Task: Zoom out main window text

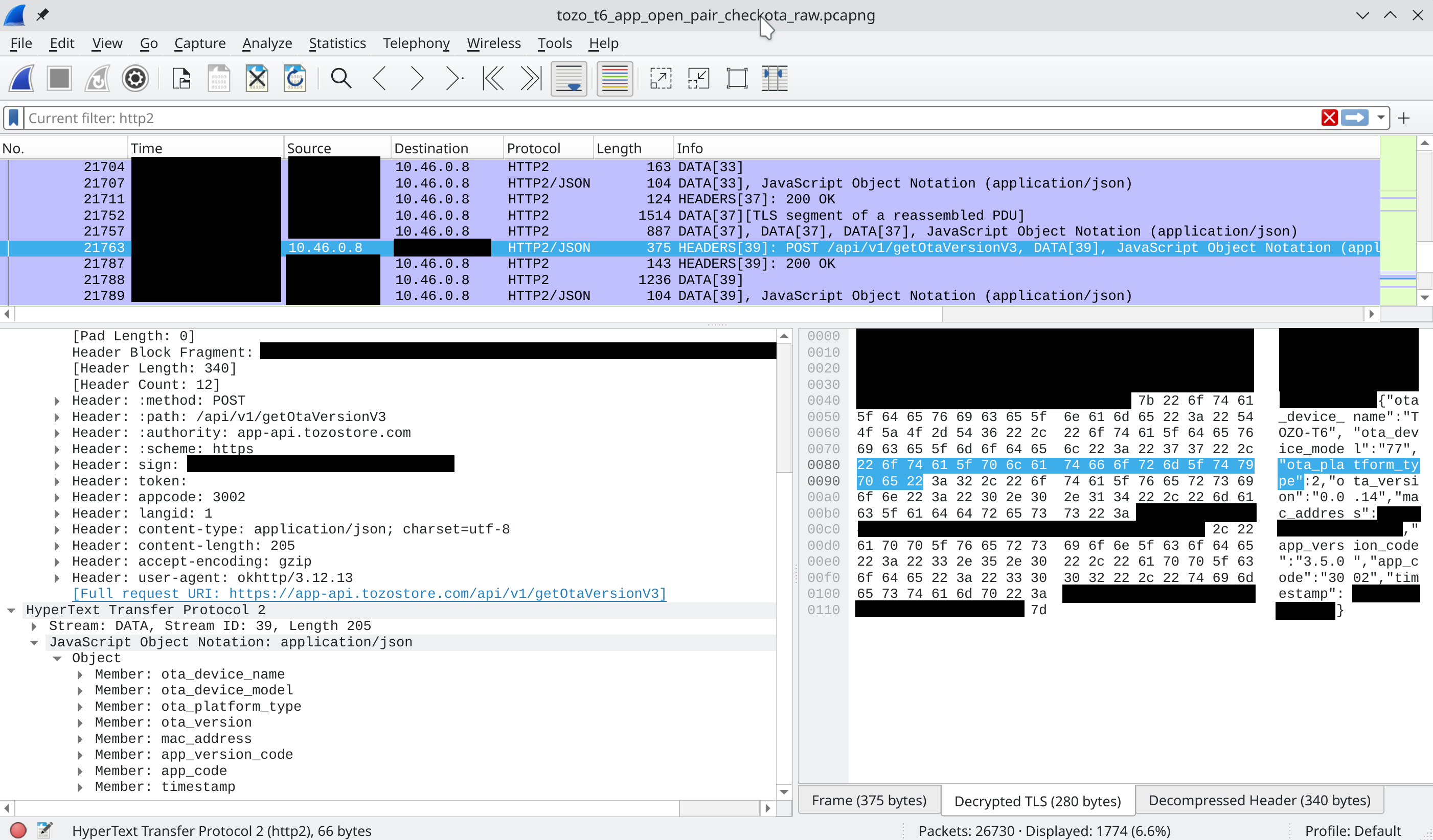Action: (698, 78)
